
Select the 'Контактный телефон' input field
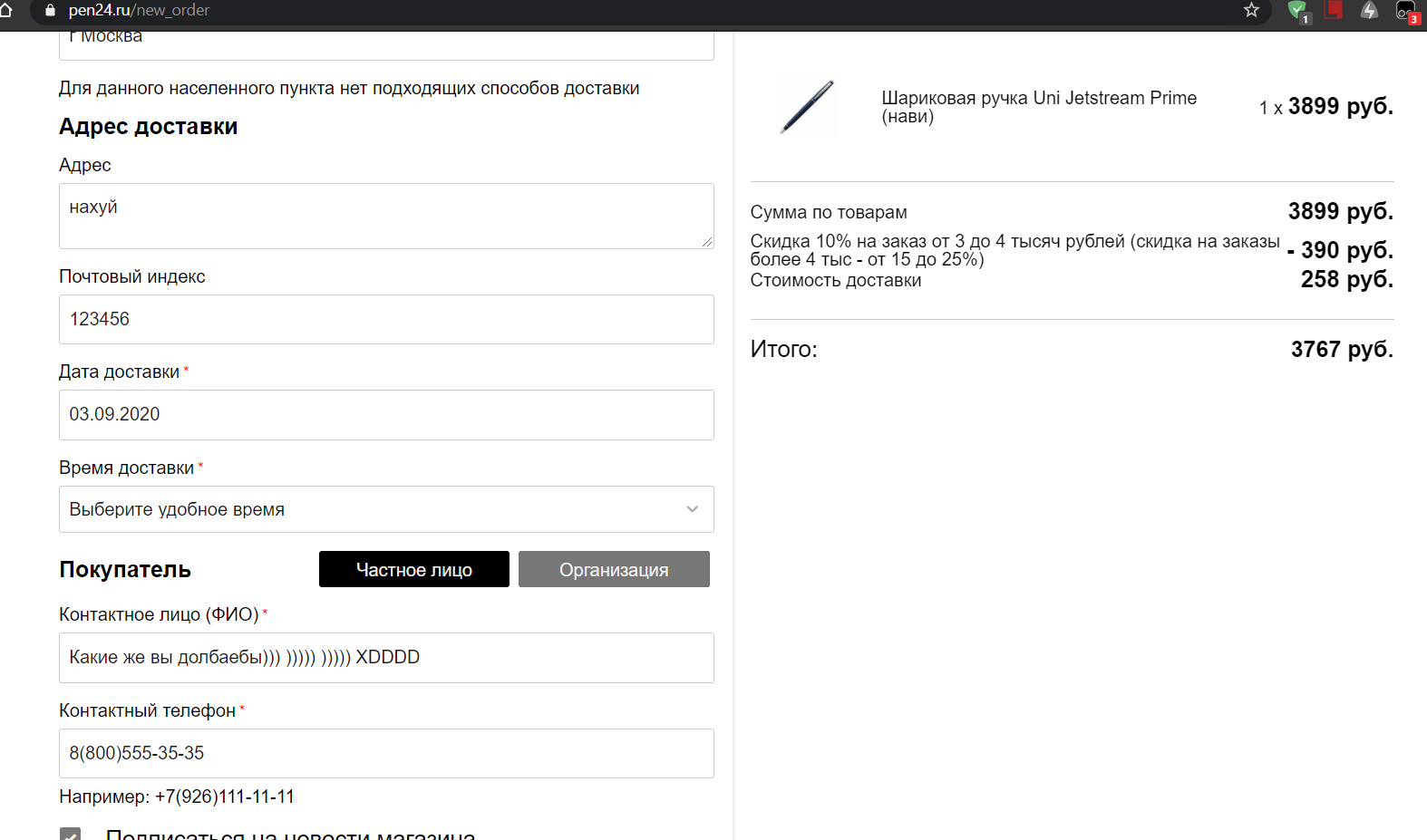point(385,753)
